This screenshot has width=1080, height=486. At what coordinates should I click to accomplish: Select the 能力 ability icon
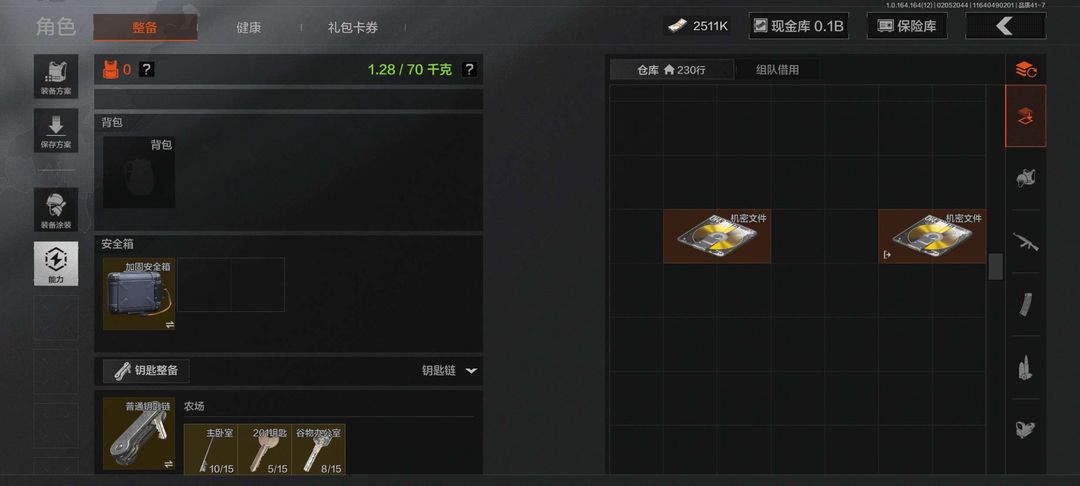click(56, 264)
